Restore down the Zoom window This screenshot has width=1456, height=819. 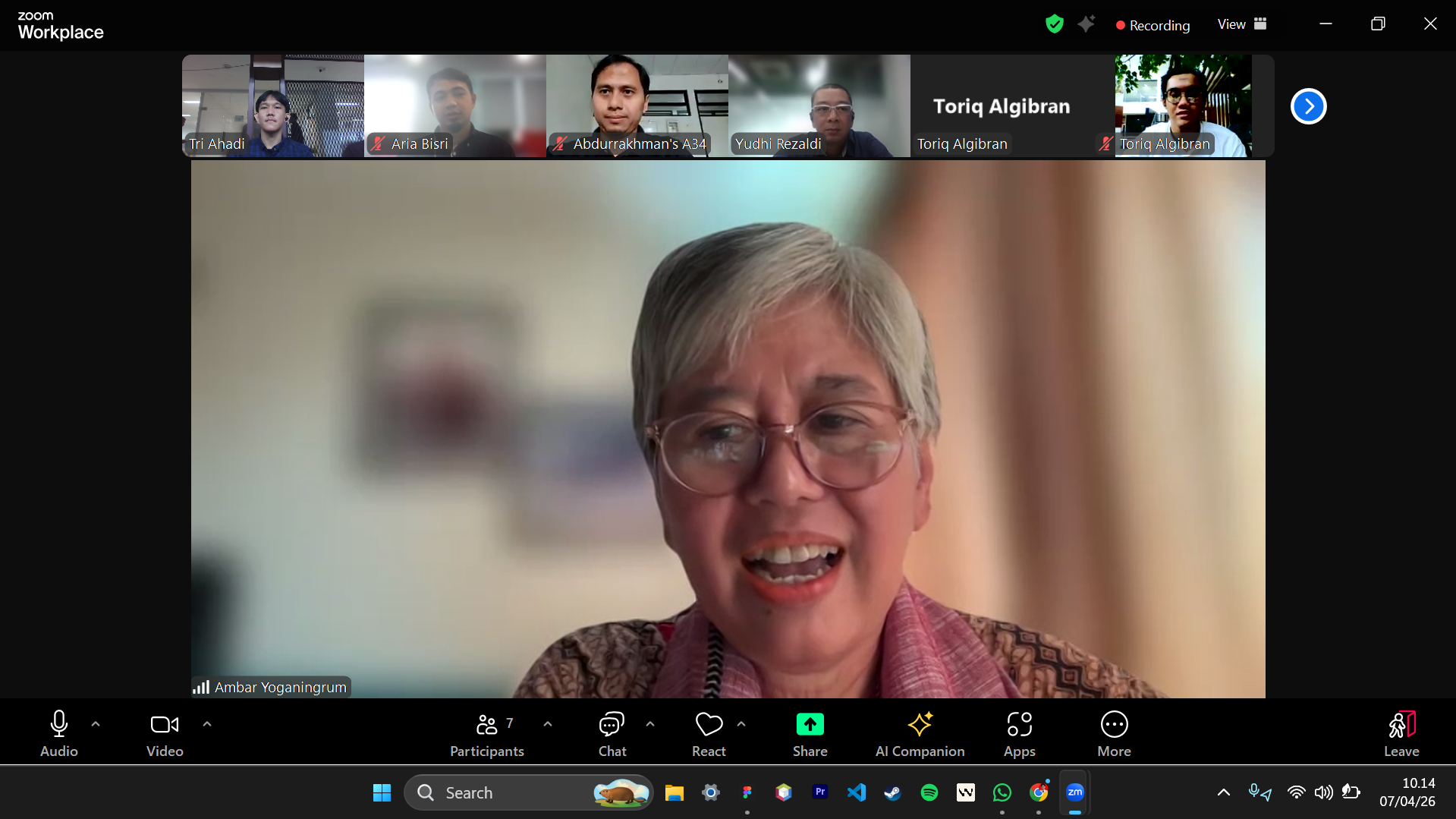pyautogui.click(x=1378, y=24)
